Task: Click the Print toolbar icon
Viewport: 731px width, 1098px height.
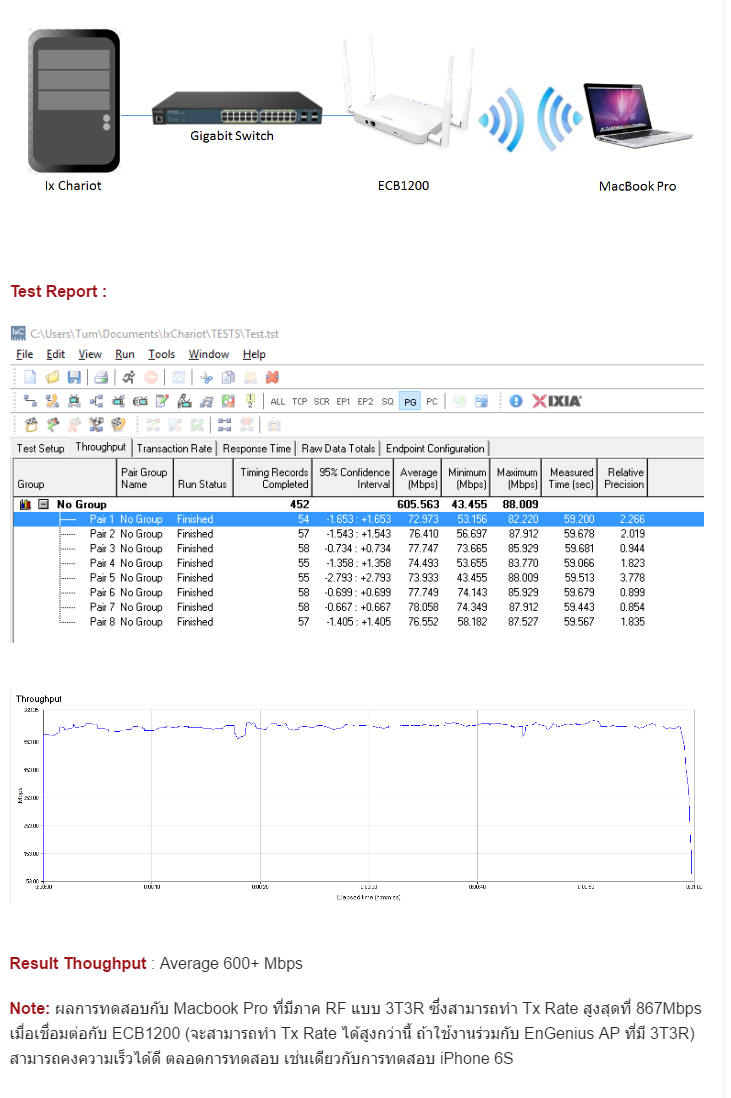Action: click(x=101, y=377)
